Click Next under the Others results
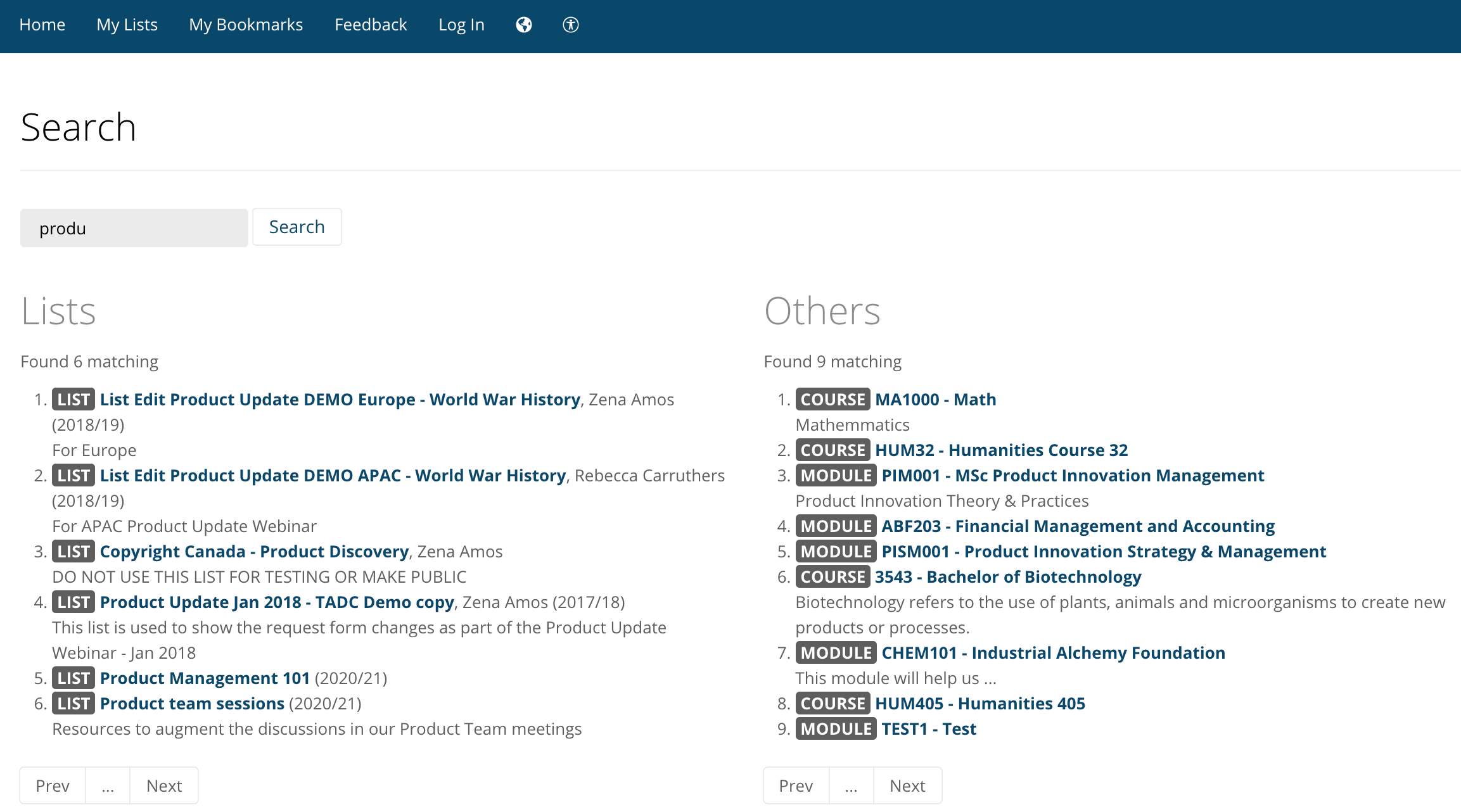This screenshot has height=812, width=1461. pos(907,786)
